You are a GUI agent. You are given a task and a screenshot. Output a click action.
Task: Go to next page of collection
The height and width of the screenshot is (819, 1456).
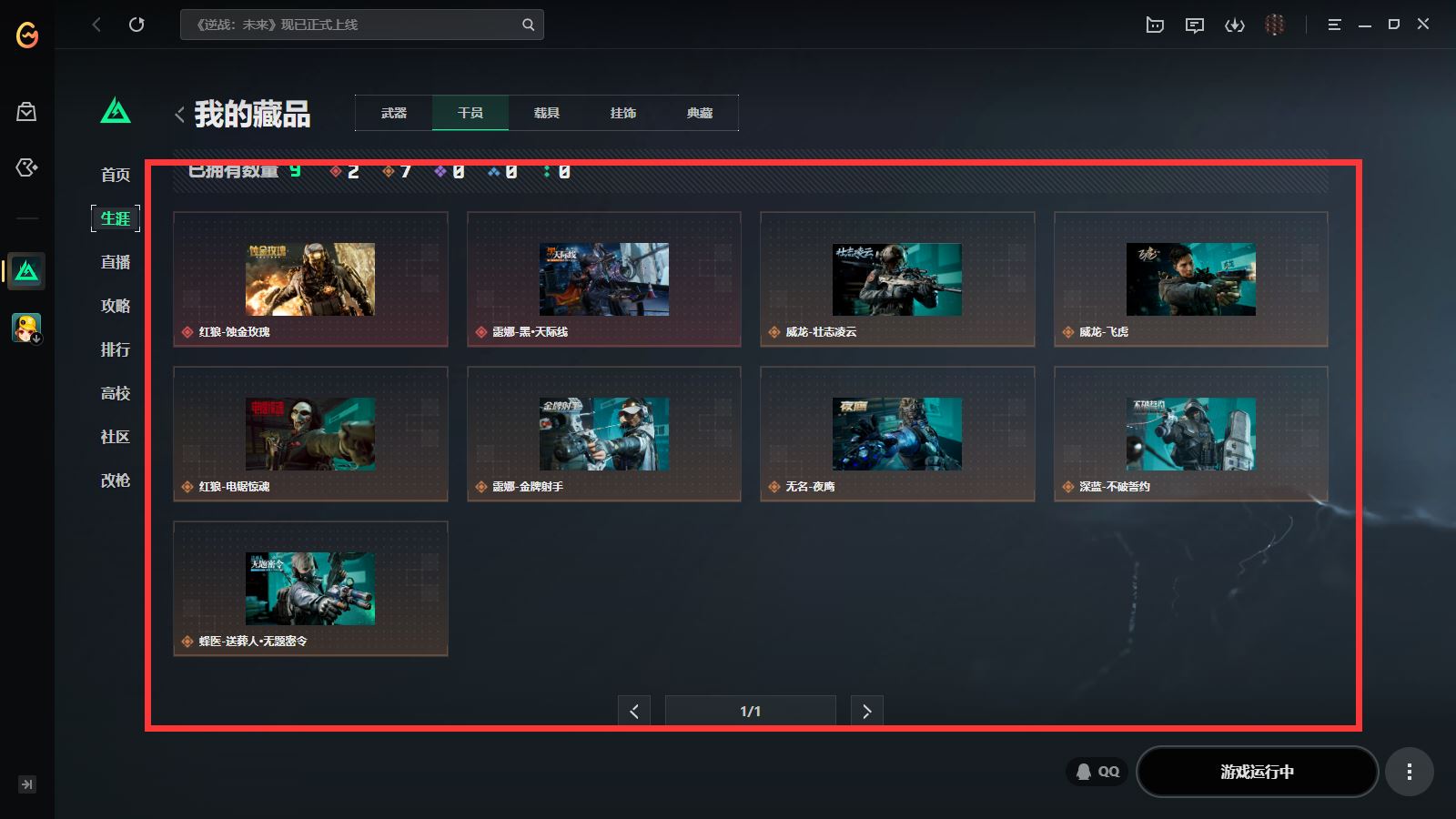point(866,712)
